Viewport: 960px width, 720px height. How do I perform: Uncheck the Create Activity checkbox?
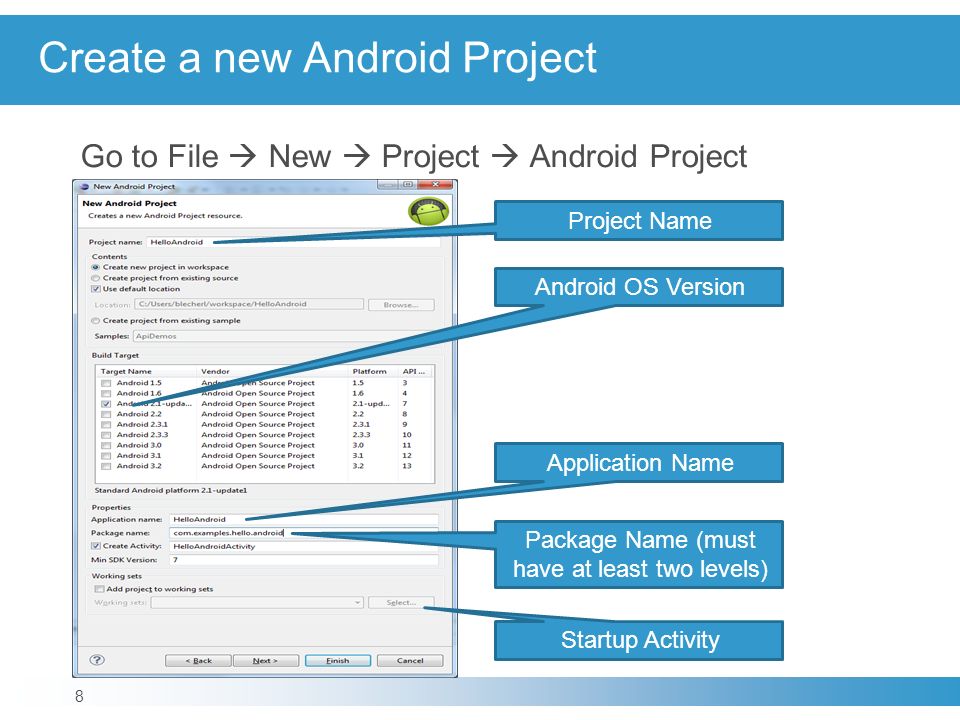(x=96, y=546)
